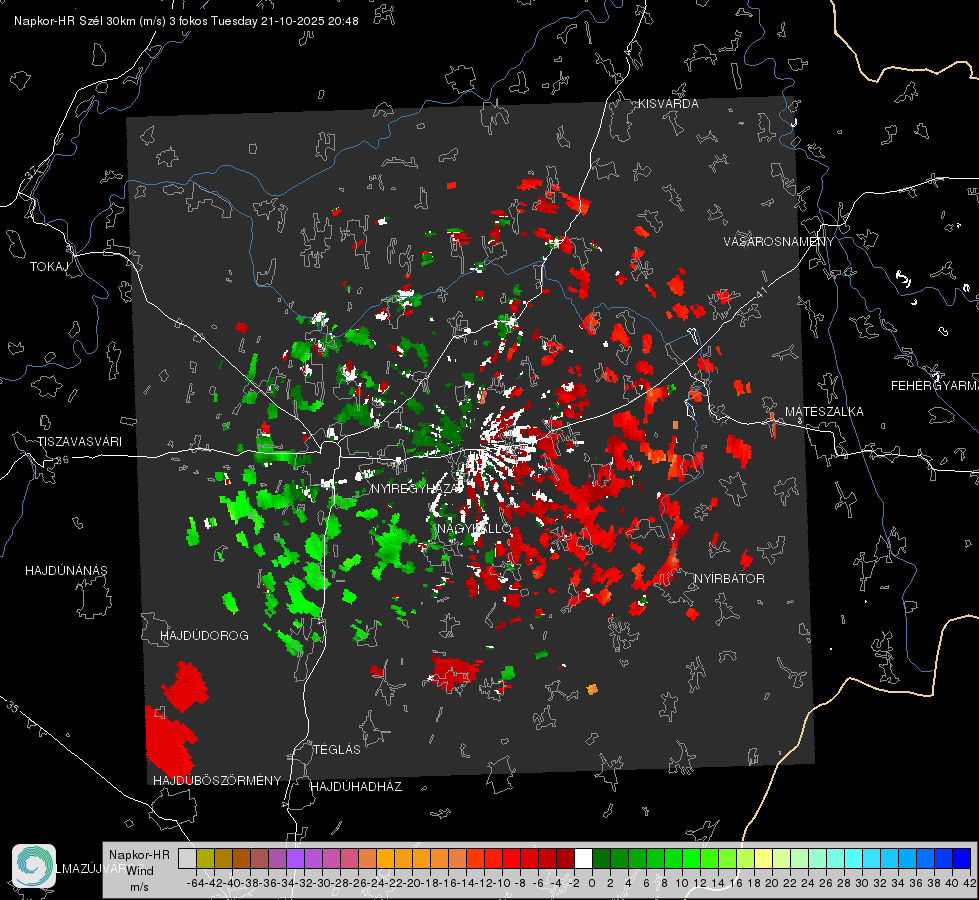This screenshot has height=900, width=979.
Task: Select the MÁTÉSZALKA label
Action: tap(824, 412)
